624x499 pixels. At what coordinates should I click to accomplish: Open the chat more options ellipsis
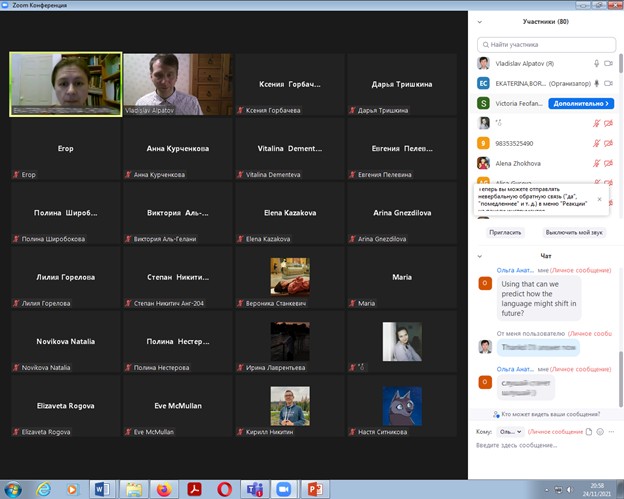(x=612, y=431)
